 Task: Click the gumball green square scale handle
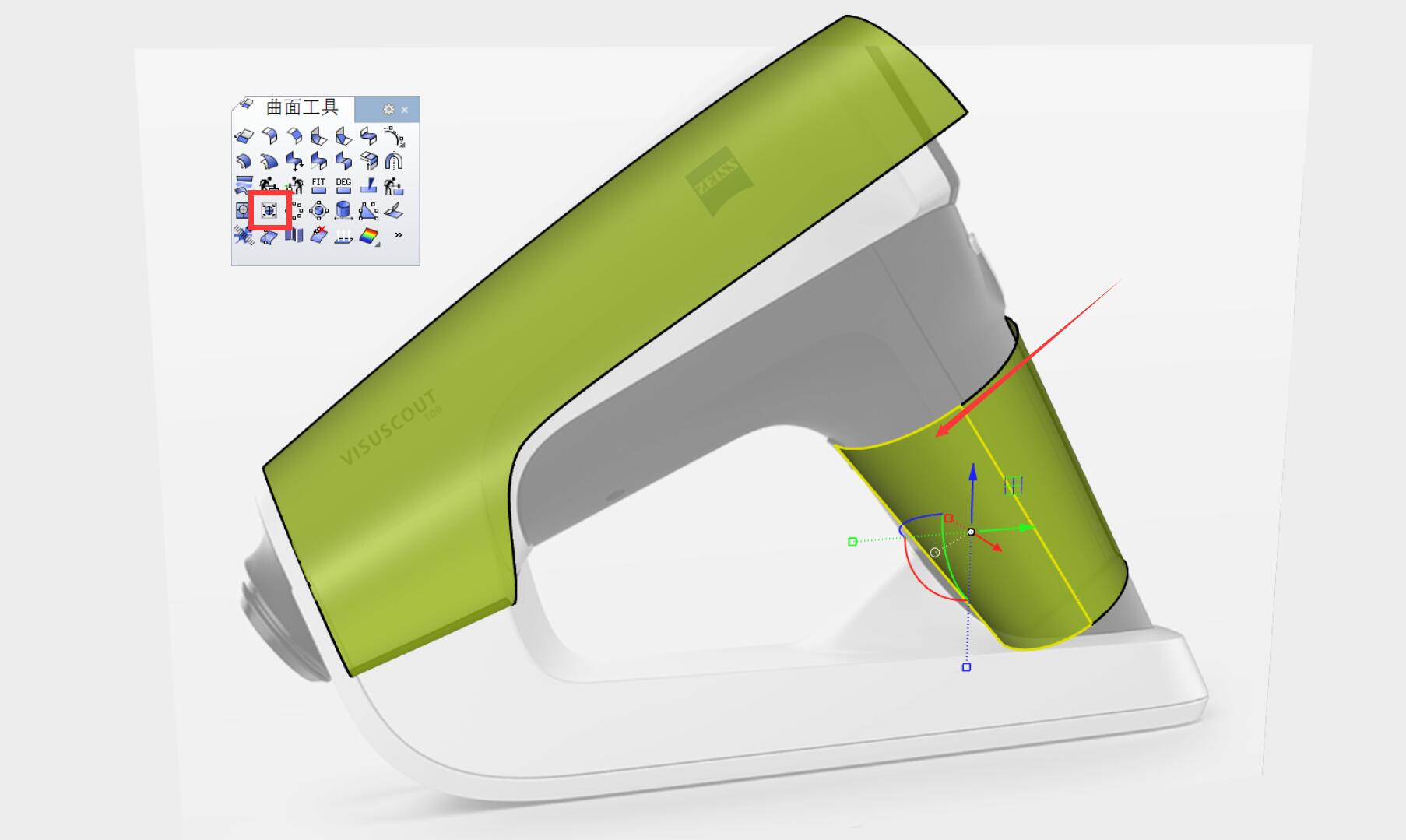point(852,541)
